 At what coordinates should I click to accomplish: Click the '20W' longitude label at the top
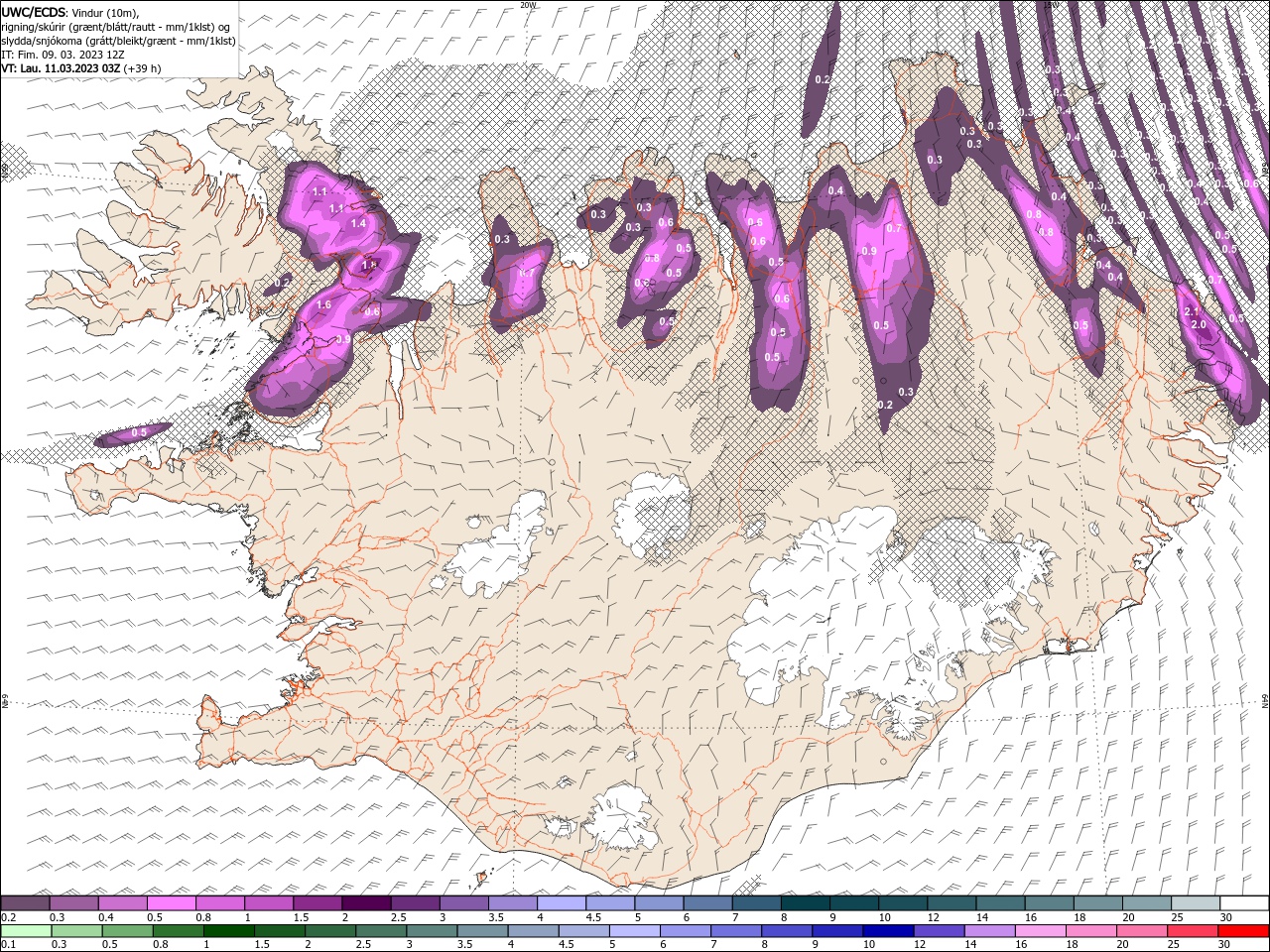528,4
